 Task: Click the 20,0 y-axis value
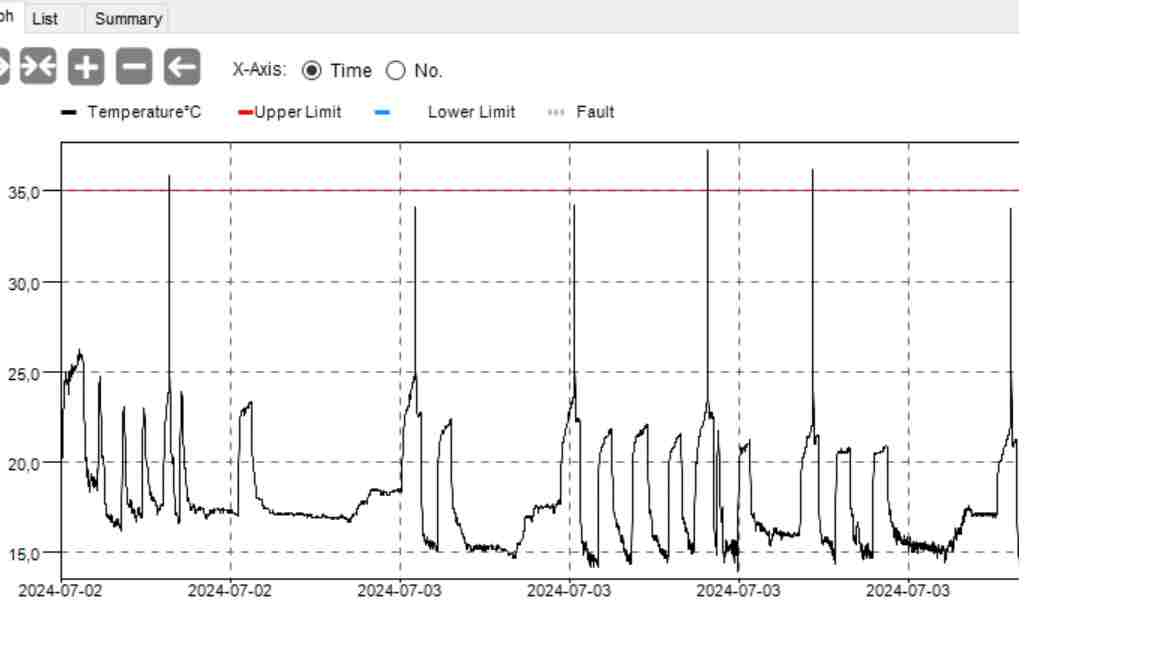tap(24, 465)
